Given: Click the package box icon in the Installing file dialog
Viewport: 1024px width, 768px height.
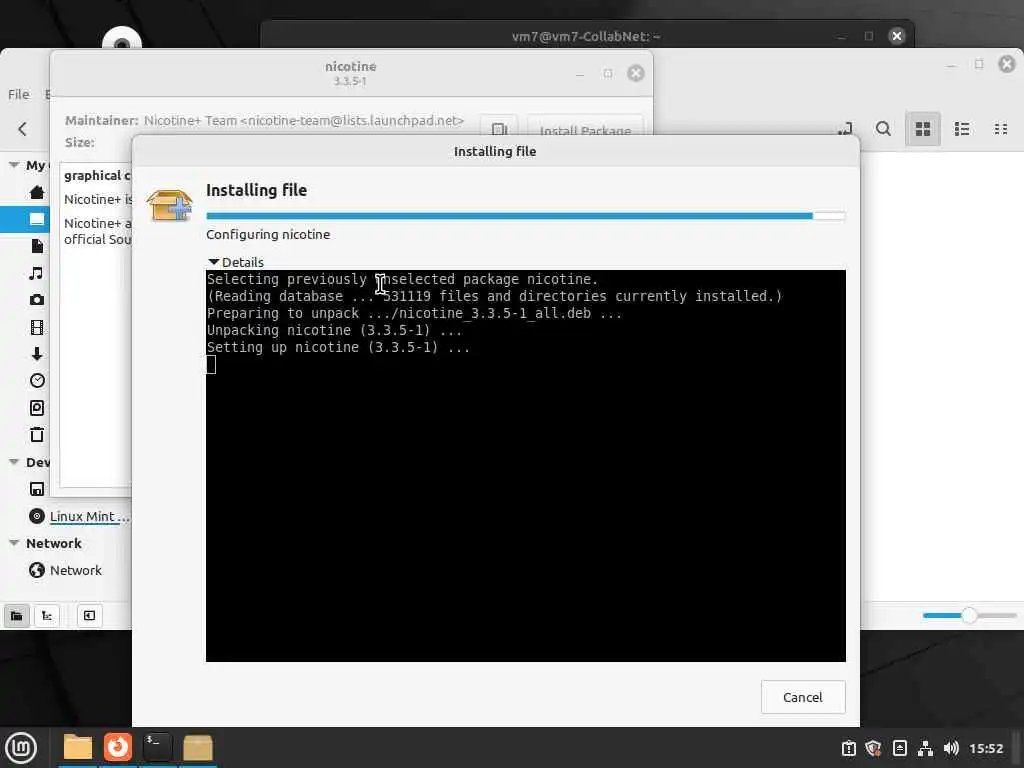Looking at the screenshot, I should pyautogui.click(x=169, y=204).
